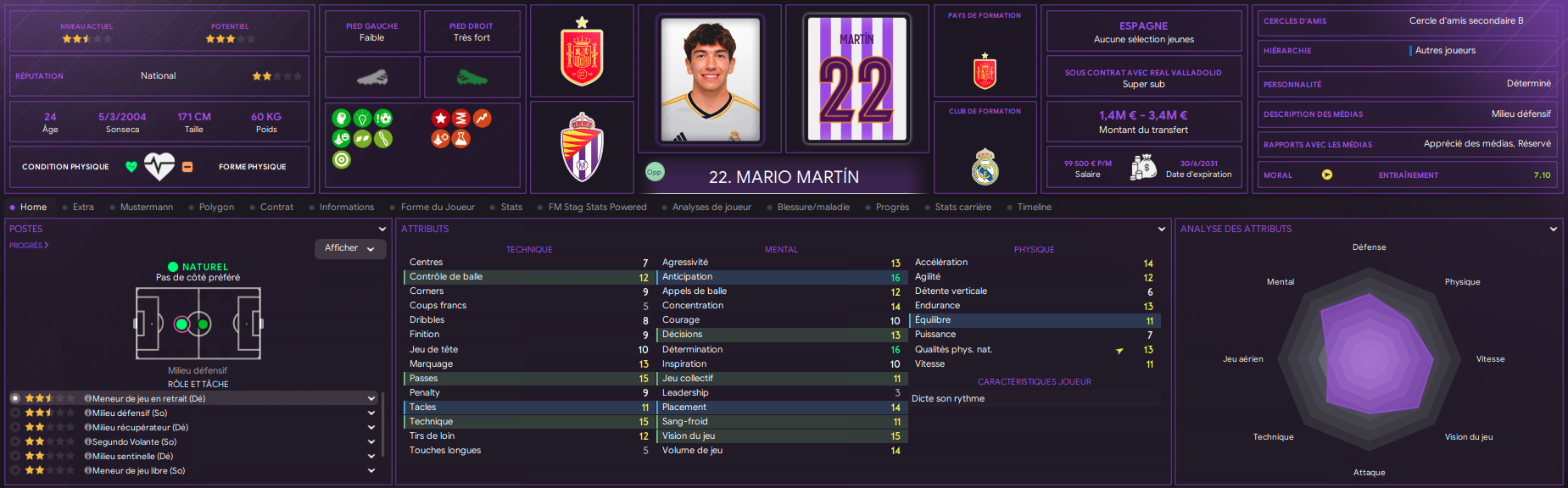
Task: Click the Real Valladolid club crest
Action: pos(582,147)
